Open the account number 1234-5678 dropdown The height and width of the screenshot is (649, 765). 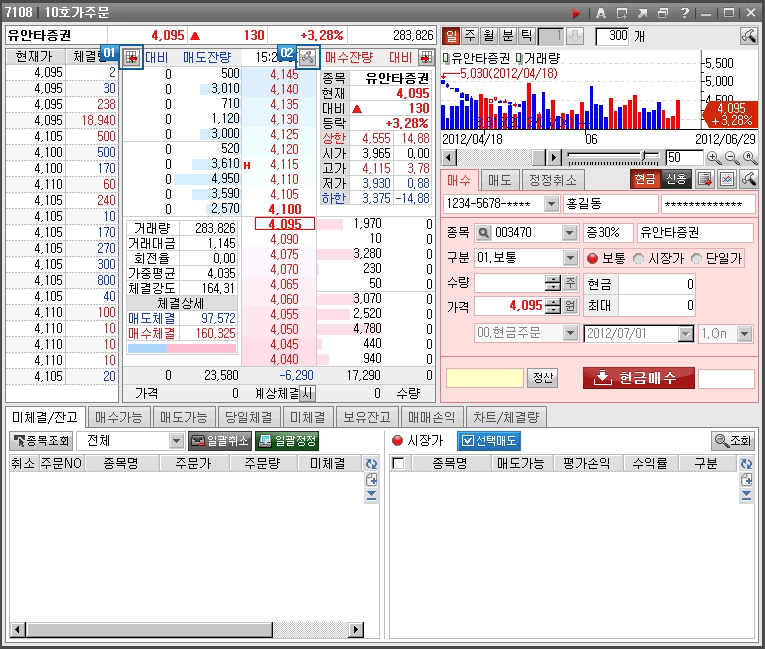pos(551,203)
